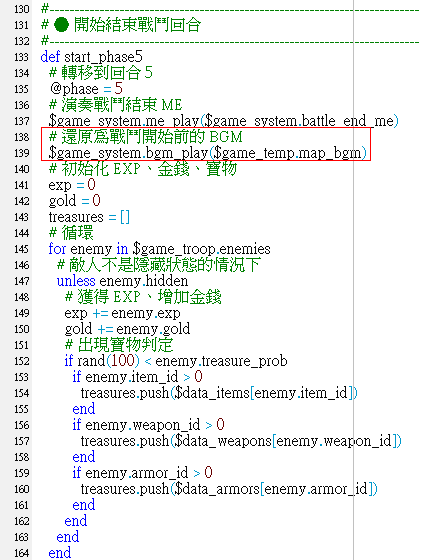This screenshot has height=560, width=425.
Task: Click the comment '演奏戰鬥結束 ME'
Action: 116,105
